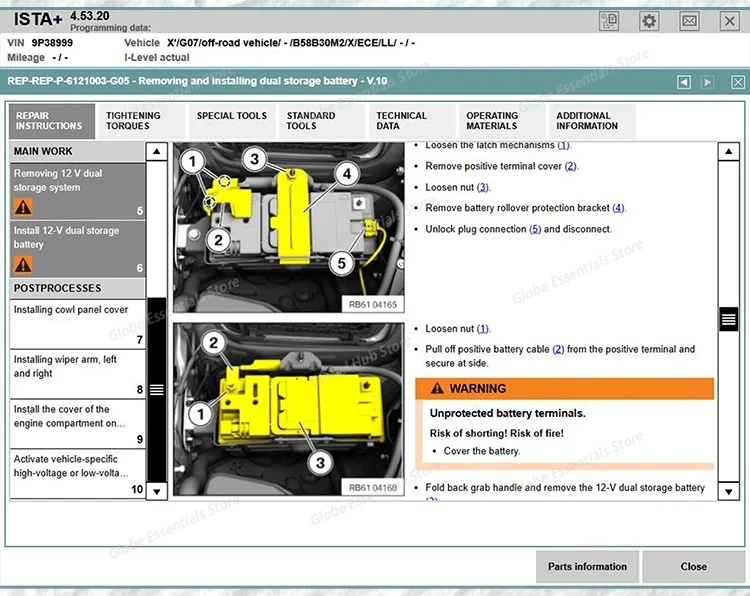Viewport: 750px width, 596px height.
Task: Open the Technical Data tab
Action: tap(411, 121)
